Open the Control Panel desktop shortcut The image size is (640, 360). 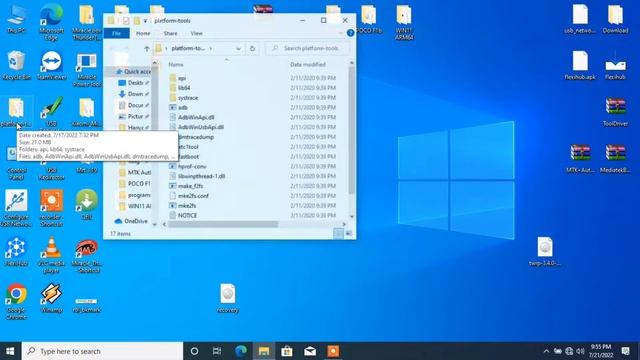pos(16,163)
